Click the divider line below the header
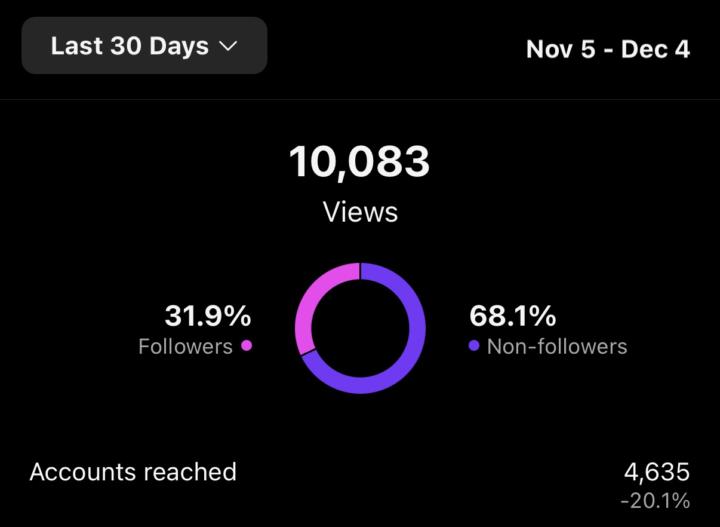The height and width of the screenshot is (527, 720). (360, 99)
